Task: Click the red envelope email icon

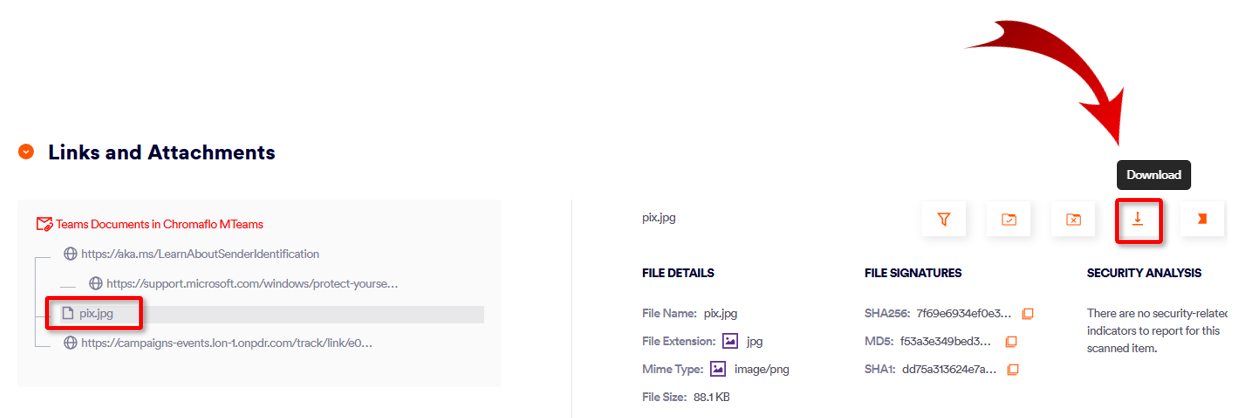Action: click(x=43, y=224)
